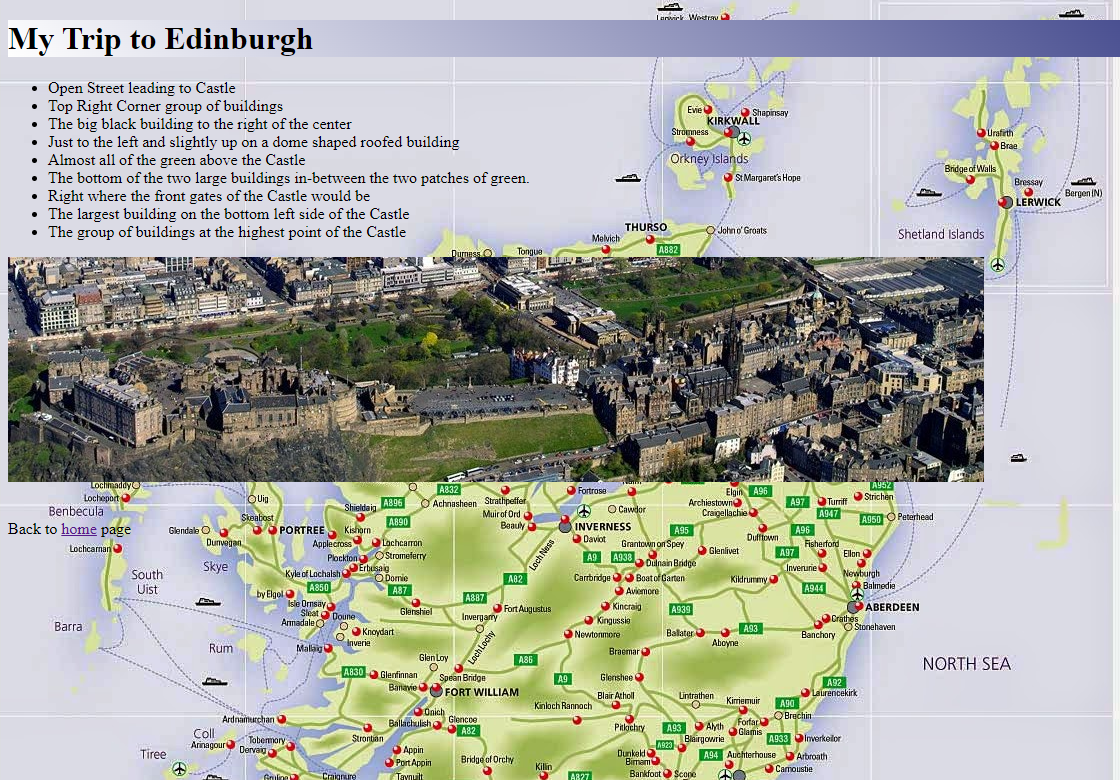Click the Orkney Islands label
Viewport: 1120px width, 780px height.
[709, 159]
